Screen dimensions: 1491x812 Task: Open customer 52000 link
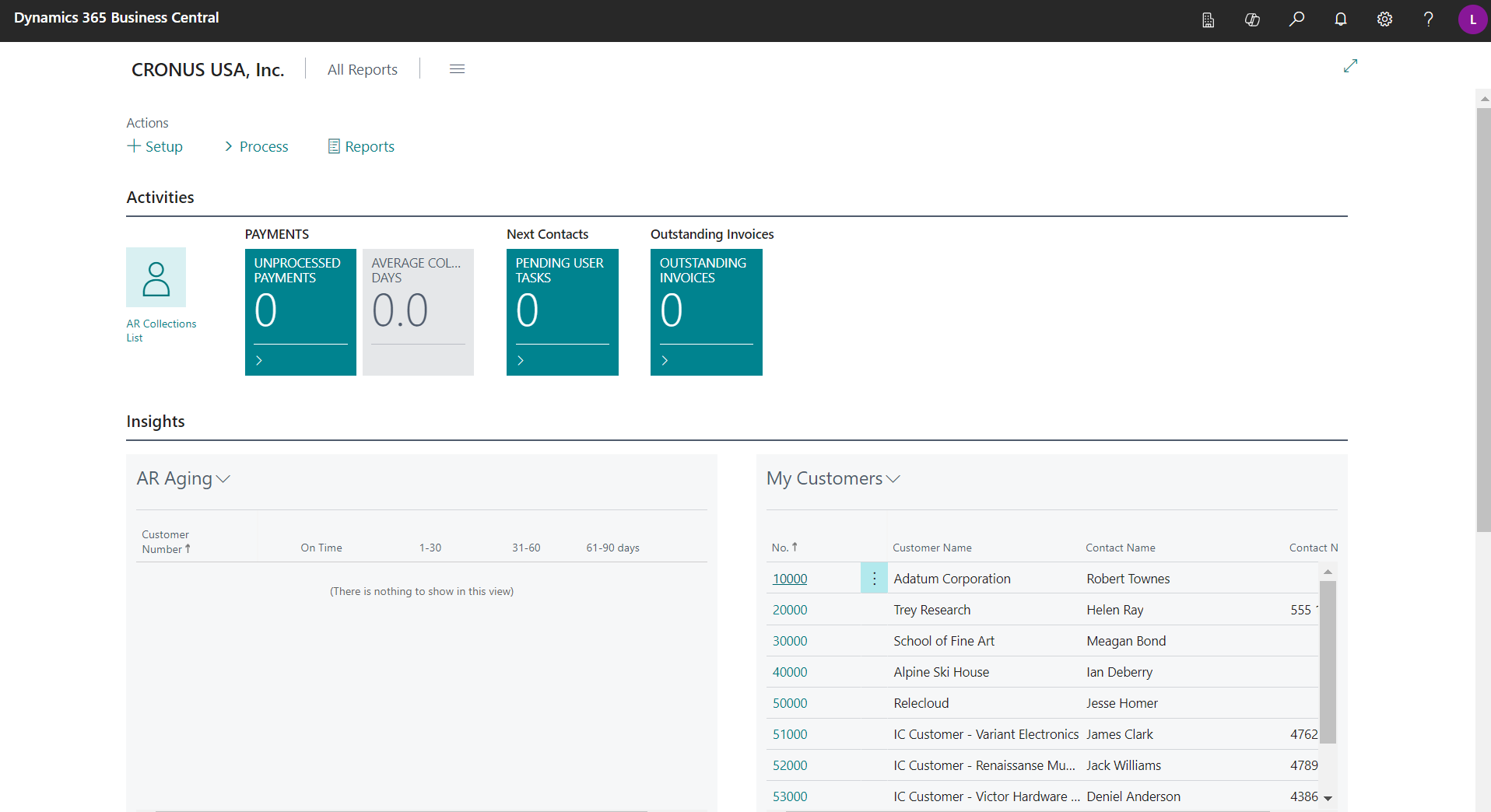click(790, 765)
